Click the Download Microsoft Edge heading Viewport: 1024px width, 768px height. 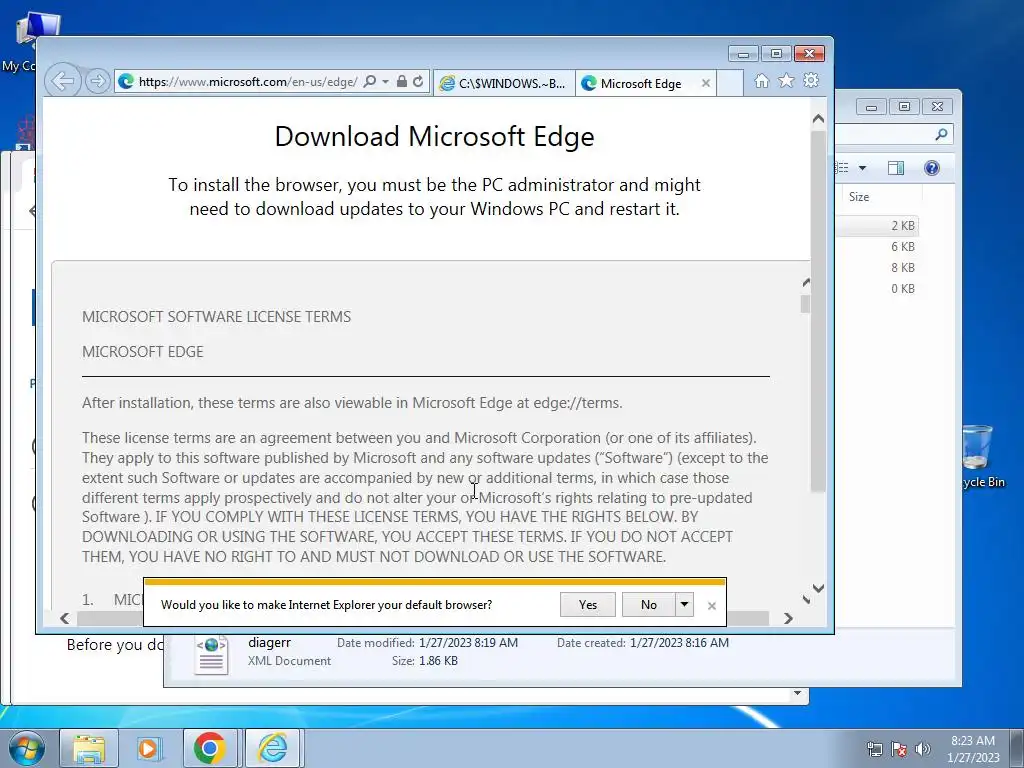(434, 136)
